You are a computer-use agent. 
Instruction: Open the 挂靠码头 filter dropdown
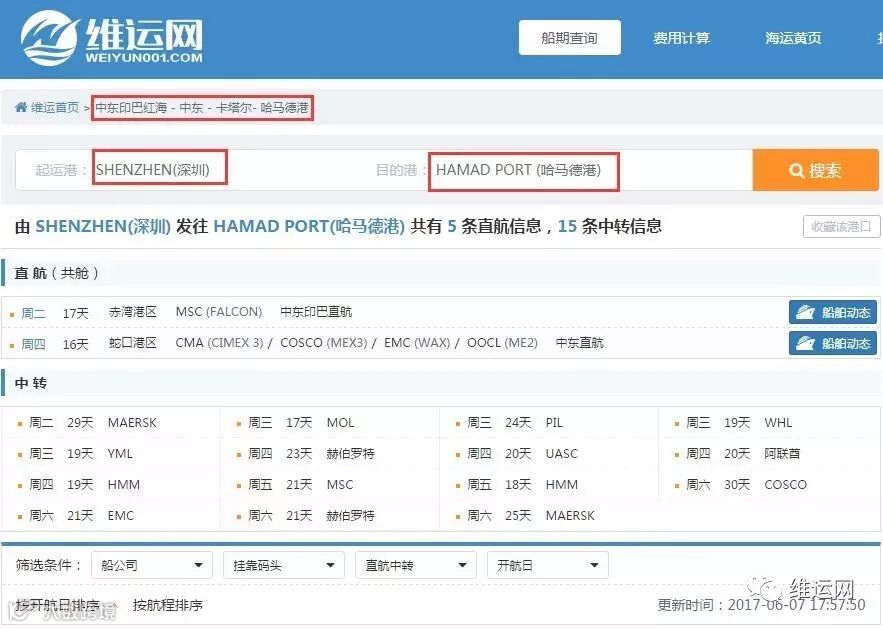[284, 565]
